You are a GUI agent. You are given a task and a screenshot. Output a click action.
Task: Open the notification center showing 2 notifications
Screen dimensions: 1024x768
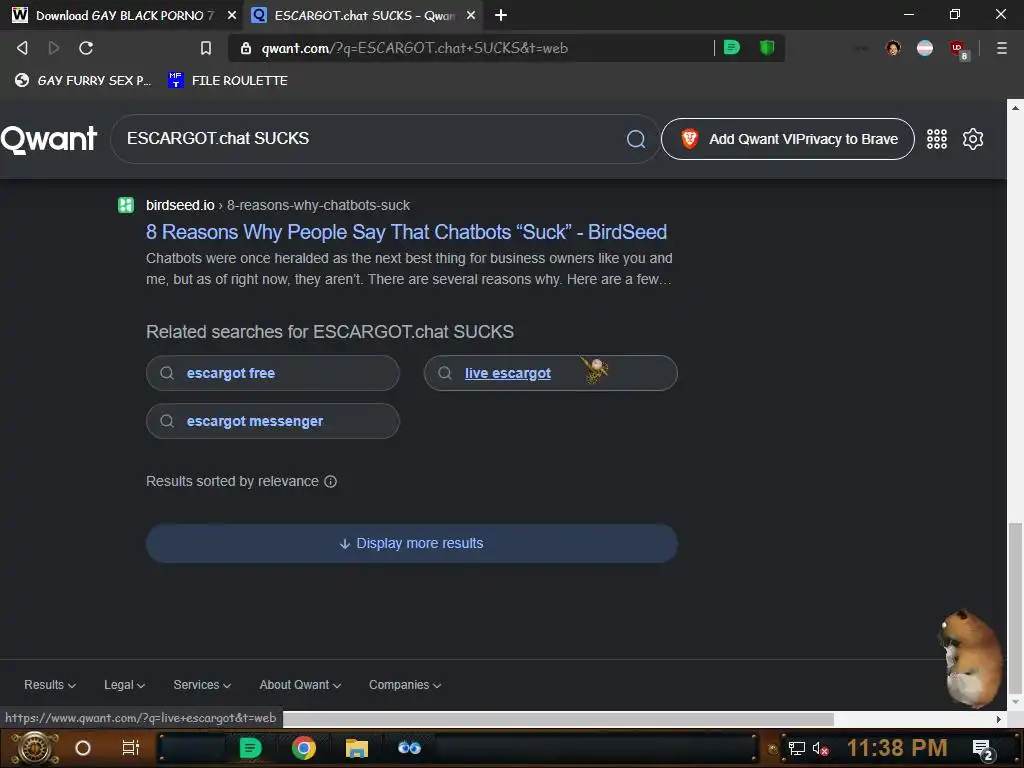983,749
